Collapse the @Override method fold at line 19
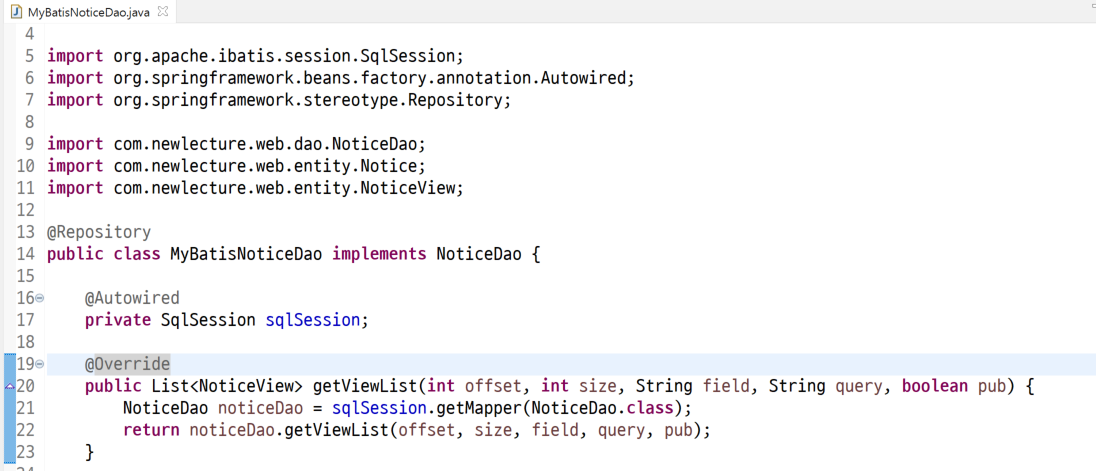Image resolution: width=1096 pixels, height=471 pixels. click(39, 364)
